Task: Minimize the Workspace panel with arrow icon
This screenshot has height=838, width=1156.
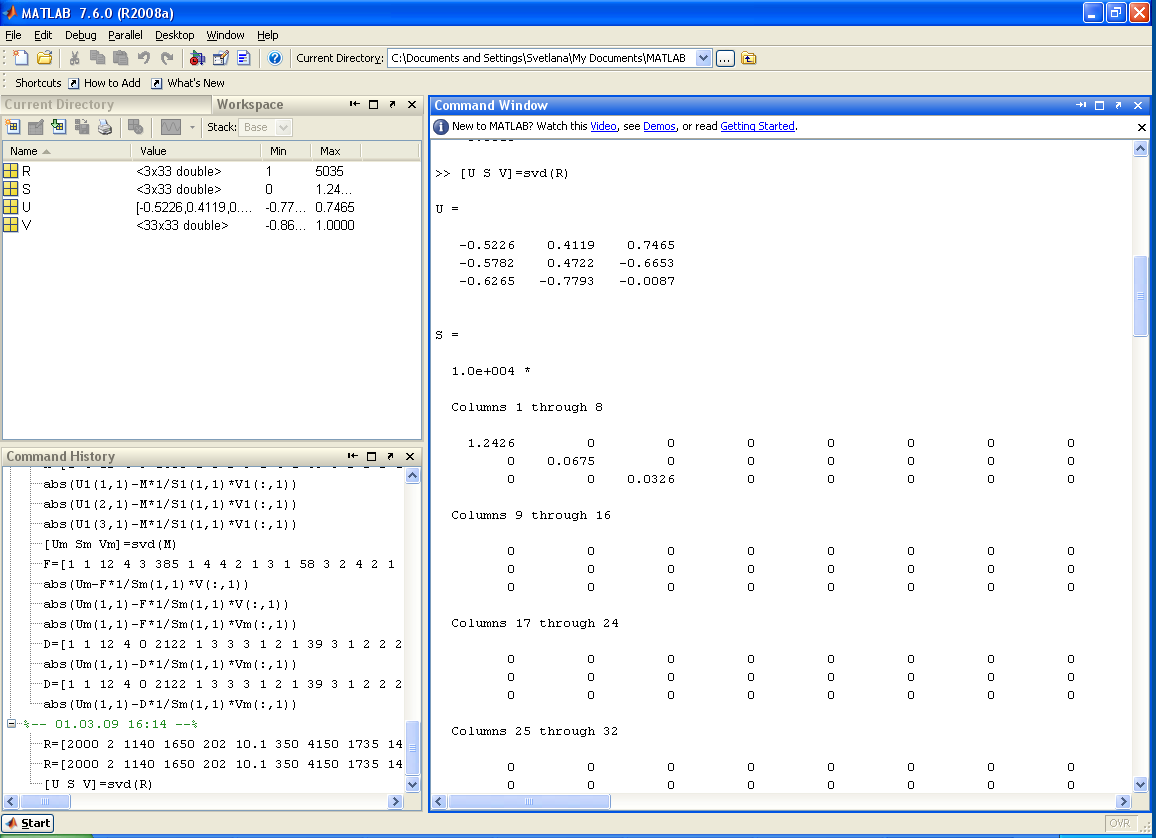Action: 355,105
